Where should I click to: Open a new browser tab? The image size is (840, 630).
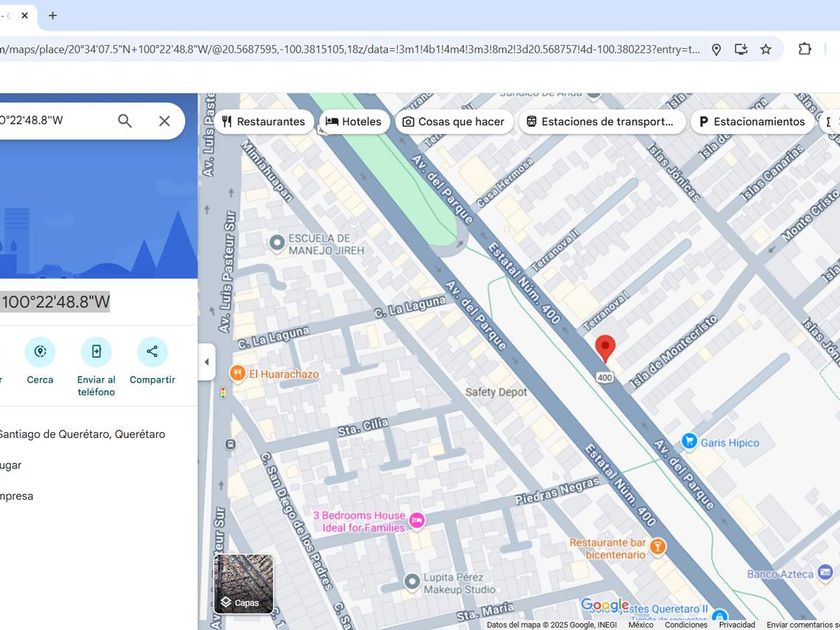tap(53, 15)
